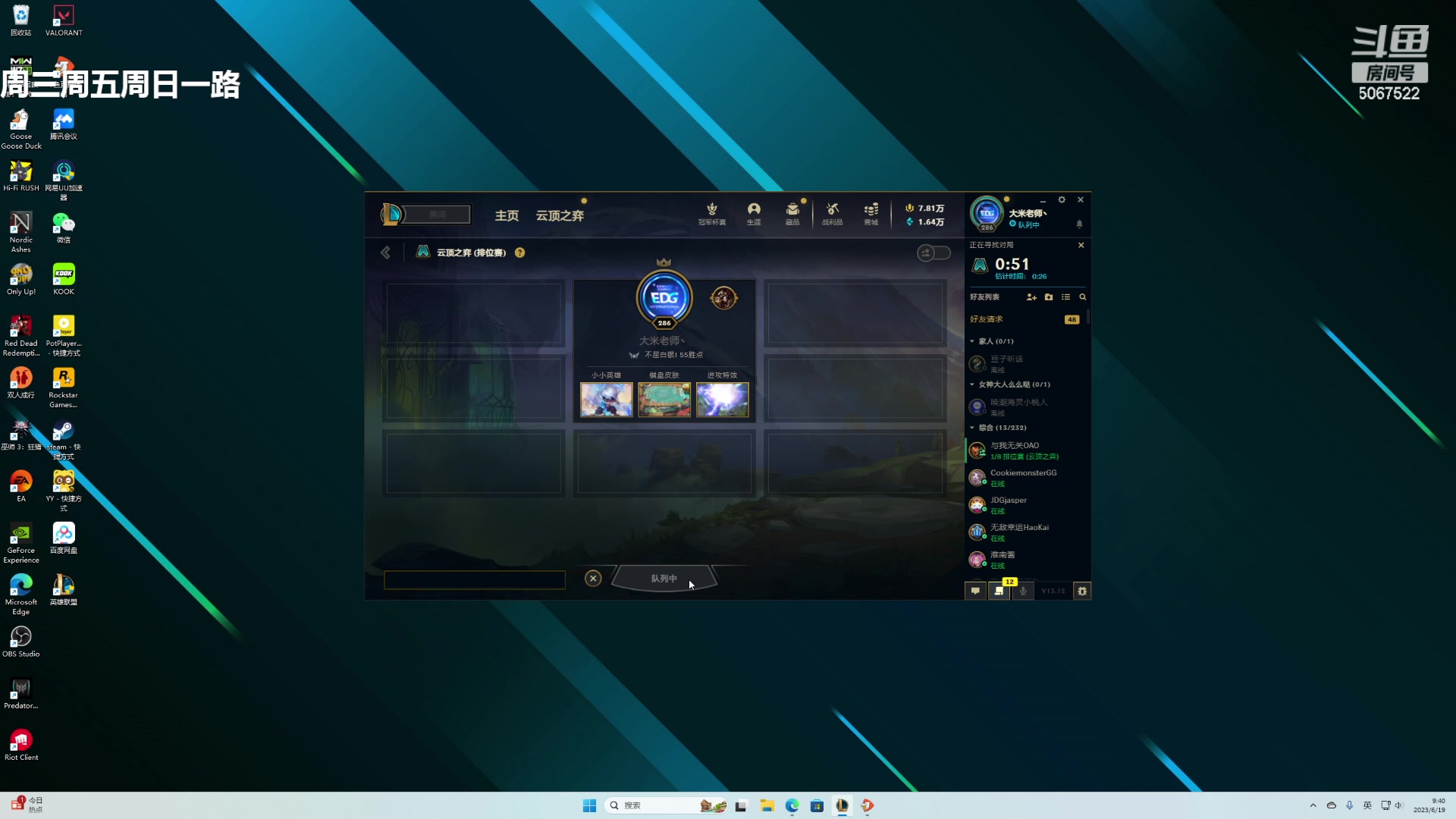
Task: Cancel queue with the round X button
Action: [593, 579]
